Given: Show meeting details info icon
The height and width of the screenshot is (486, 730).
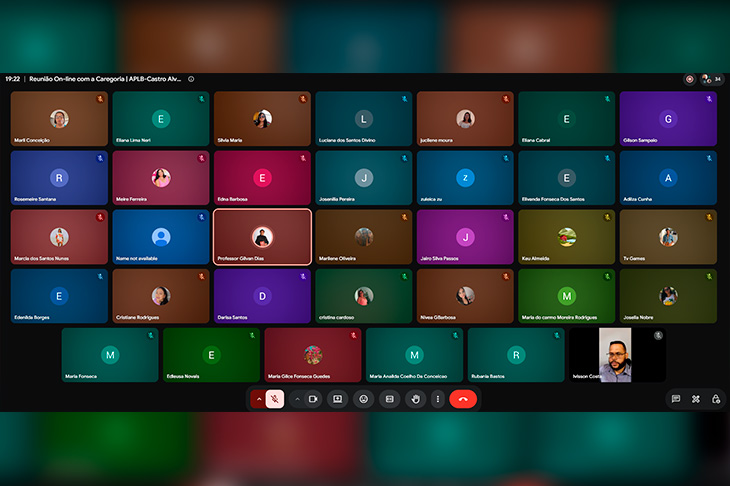Looking at the screenshot, I should coord(191,79).
